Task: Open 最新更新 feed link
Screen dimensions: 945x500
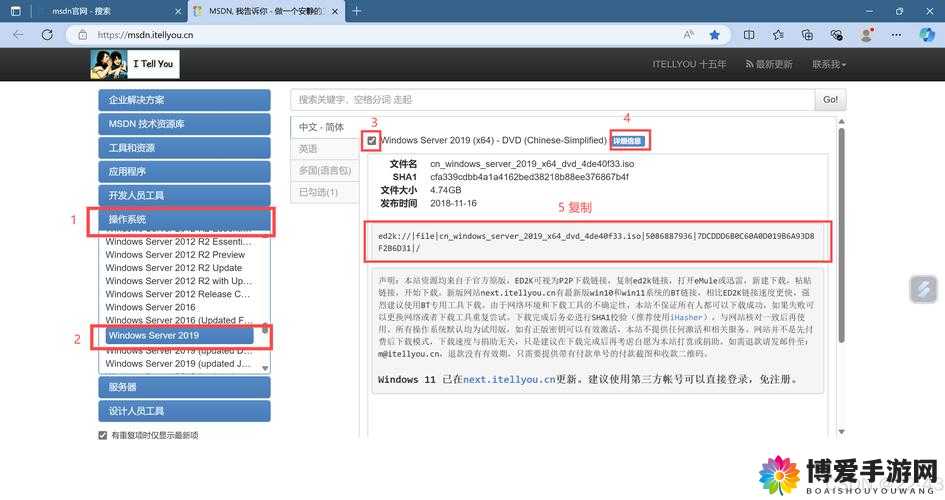Action: coord(769,64)
